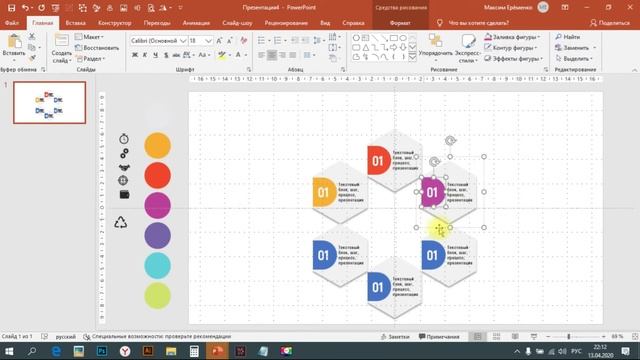Select slide 1 thumbnail
Image resolution: width=640 pixels, height=360 pixels.
(x=49, y=102)
